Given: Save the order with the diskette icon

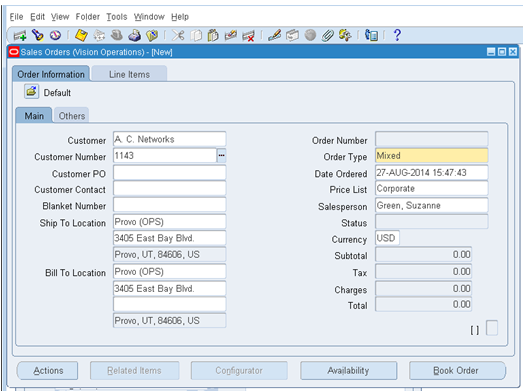Looking at the screenshot, I should coord(81,35).
